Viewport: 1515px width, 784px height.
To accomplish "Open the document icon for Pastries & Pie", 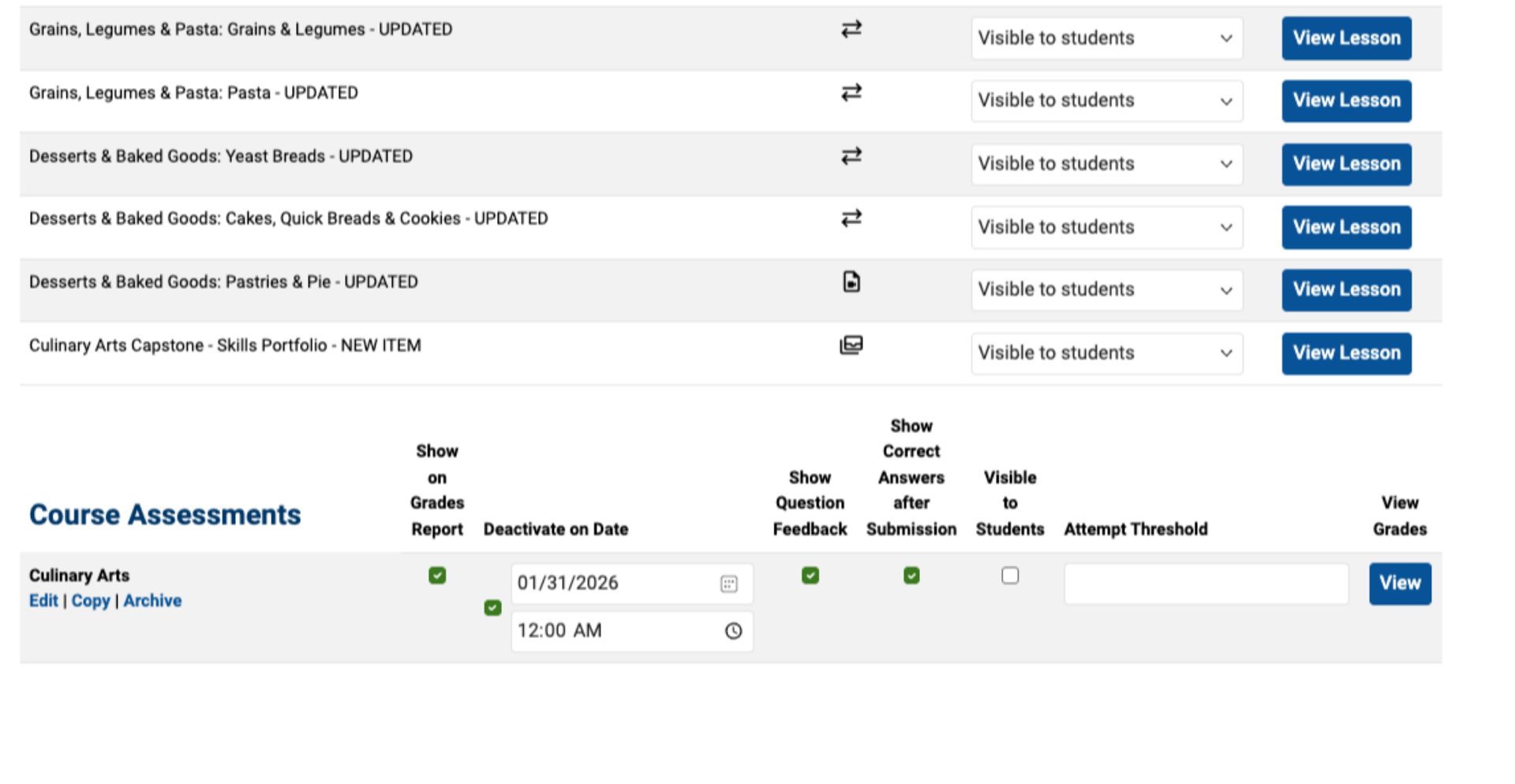I will point(851,282).
